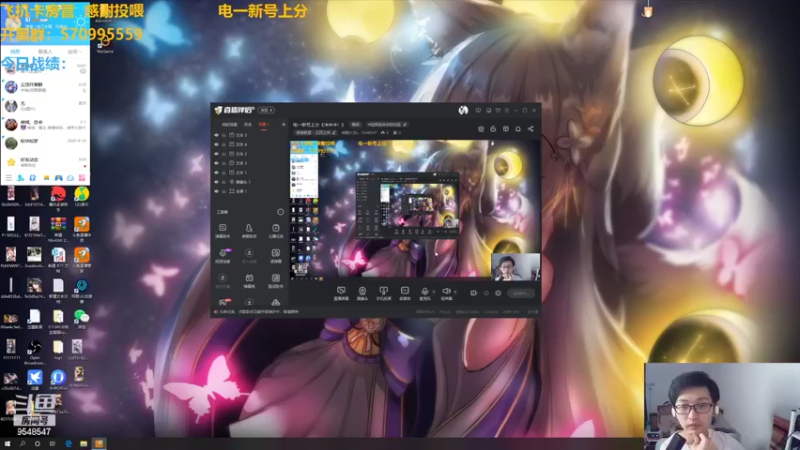
Task: Add a 多媒体 media source
Action: (x=405, y=293)
